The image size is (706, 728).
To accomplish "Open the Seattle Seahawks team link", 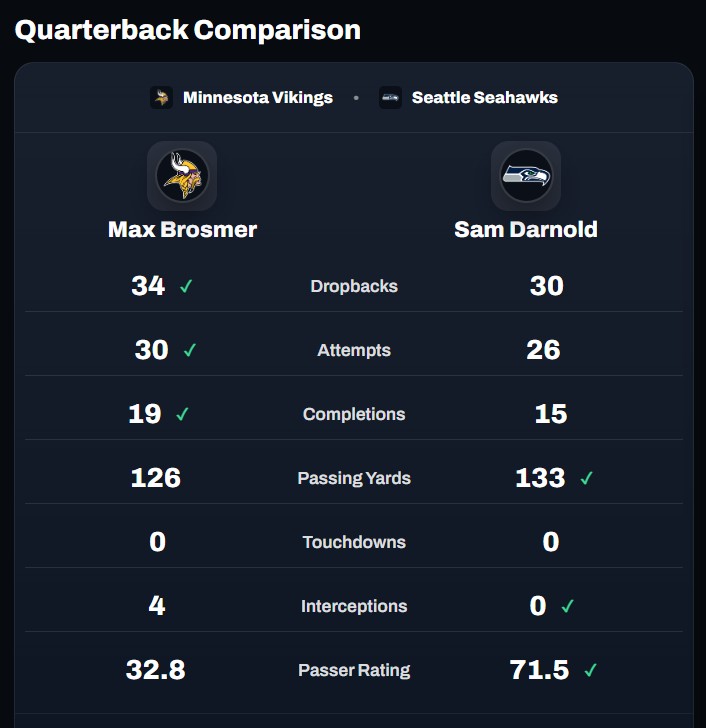I will (x=485, y=98).
